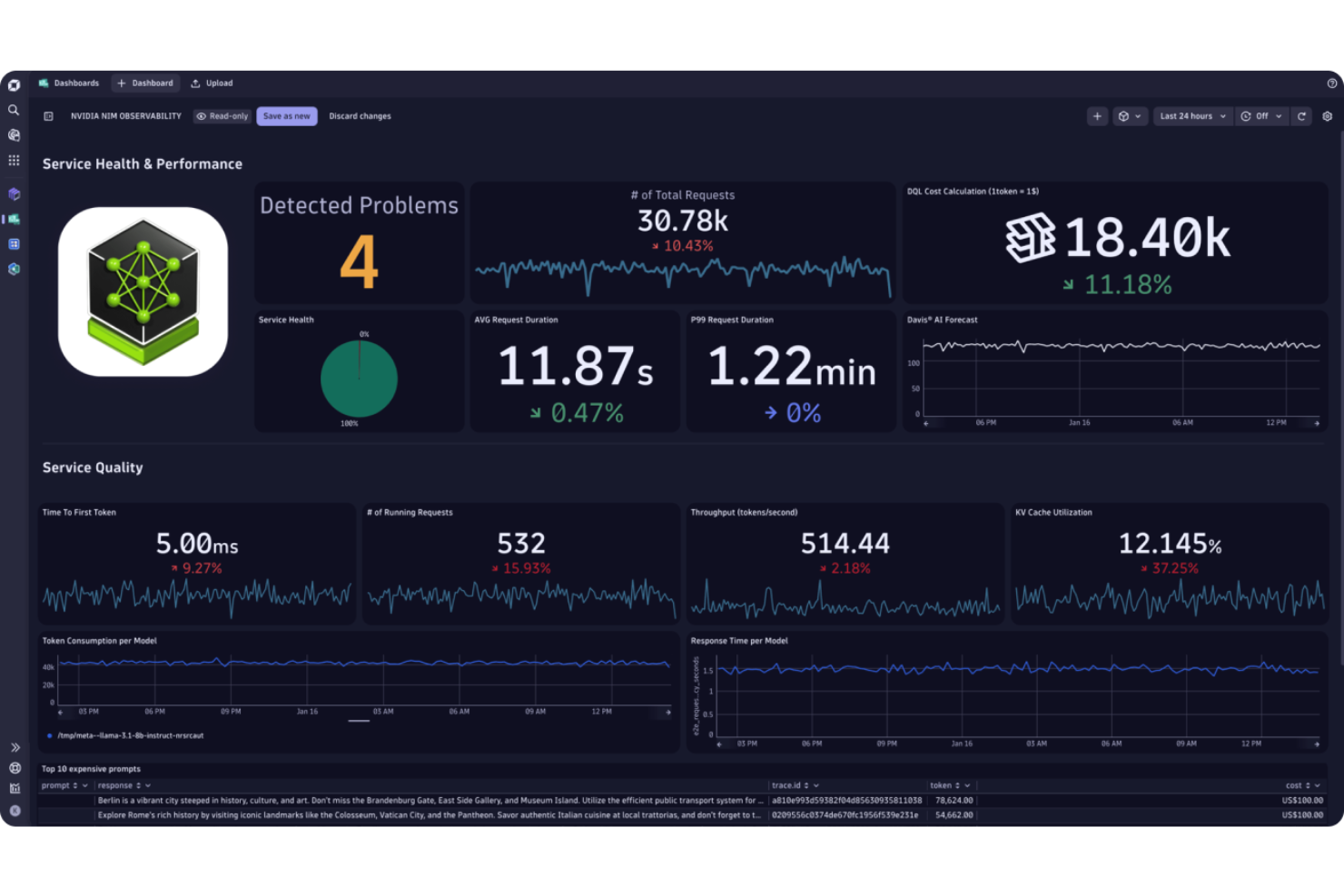This screenshot has width=1344, height=896.
Task: Click the Service Quality section heading
Action: (93, 468)
